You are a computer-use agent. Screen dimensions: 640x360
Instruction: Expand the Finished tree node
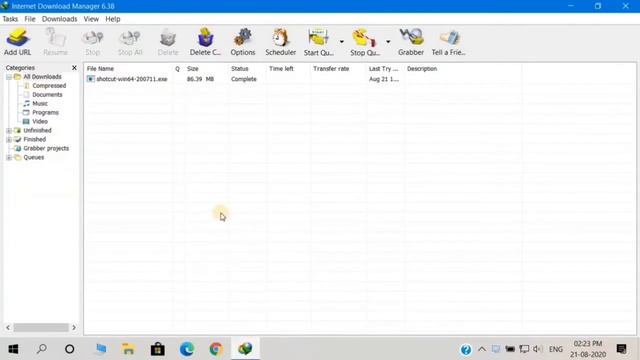(x=9, y=140)
